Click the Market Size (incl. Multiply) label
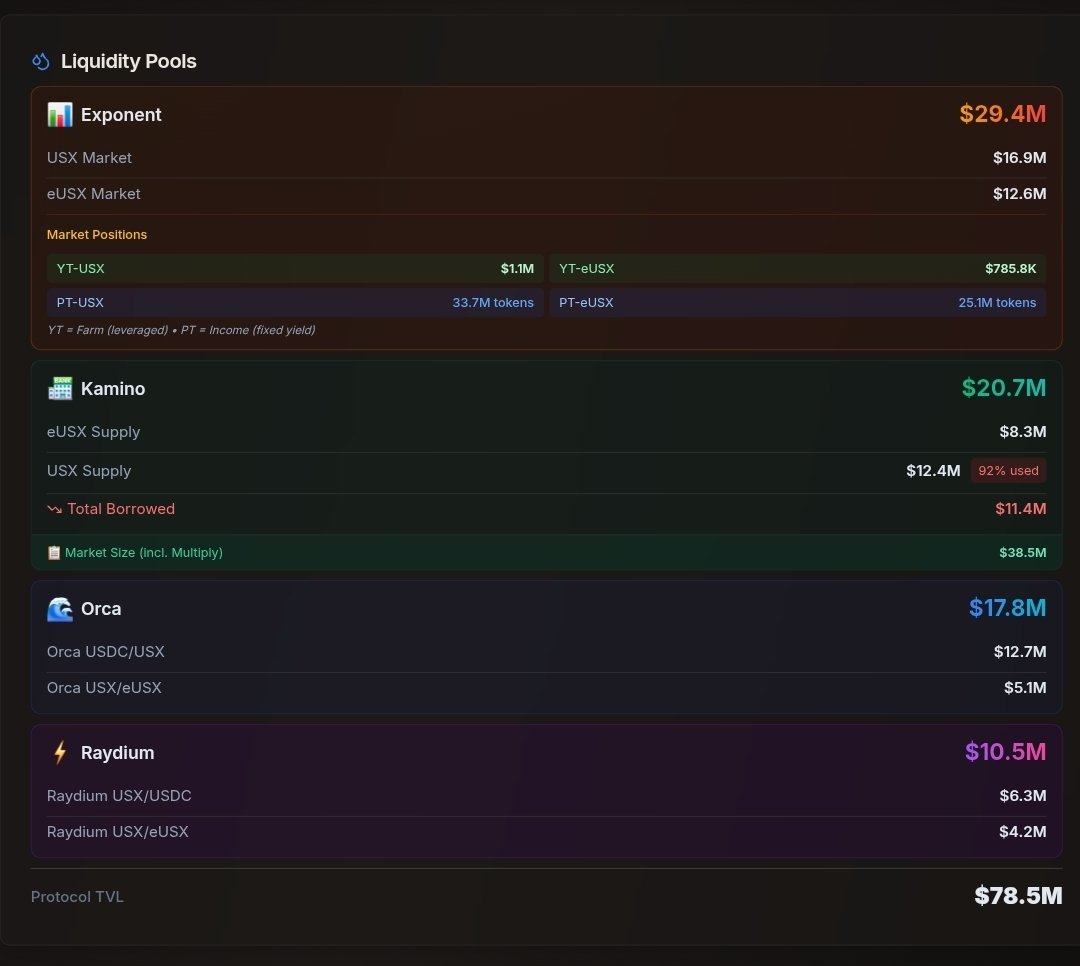The height and width of the screenshot is (966, 1080). [x=144, y=553]
